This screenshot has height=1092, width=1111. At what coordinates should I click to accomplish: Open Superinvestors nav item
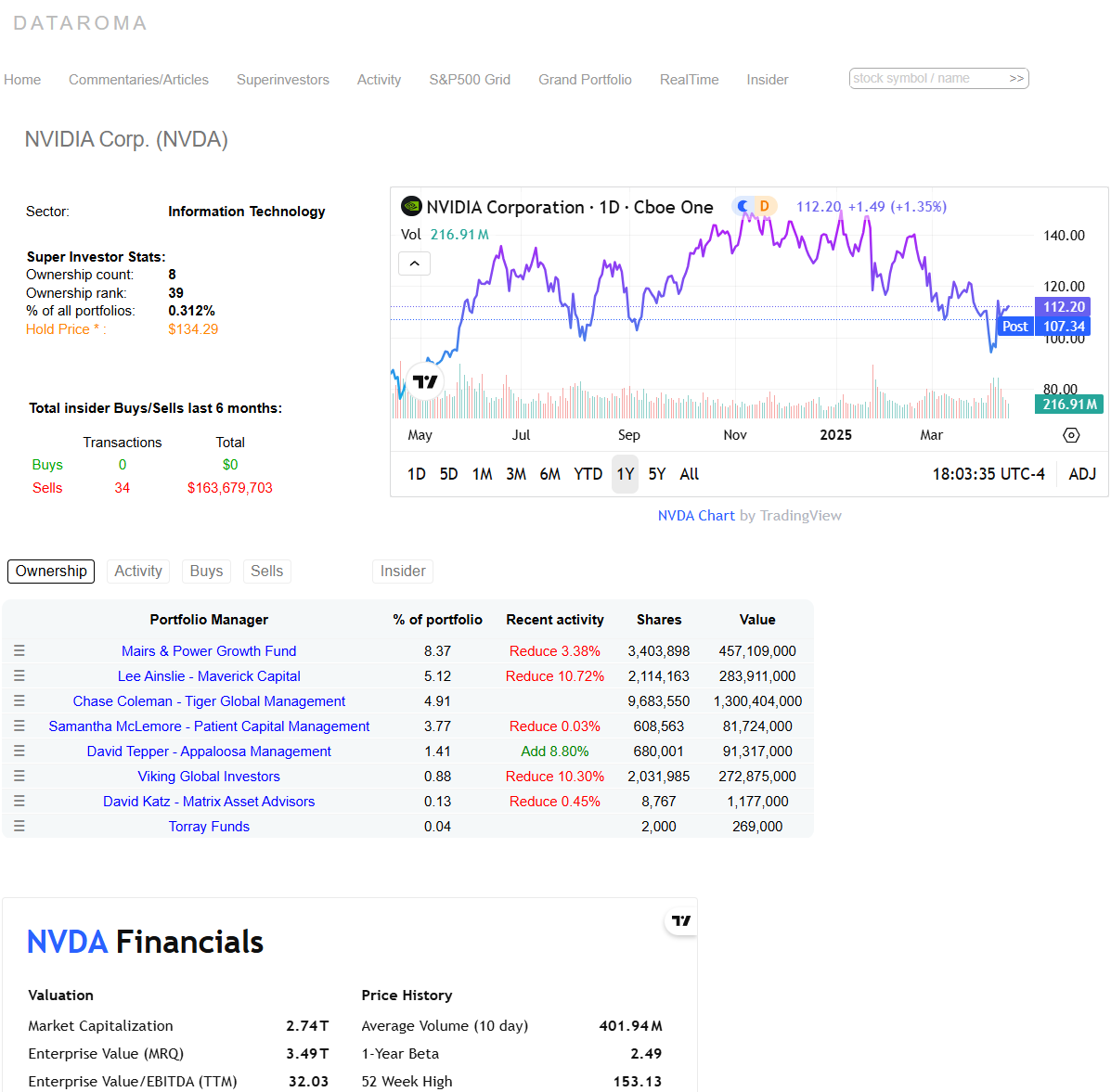pyautogui.click(x=283, y=79)
